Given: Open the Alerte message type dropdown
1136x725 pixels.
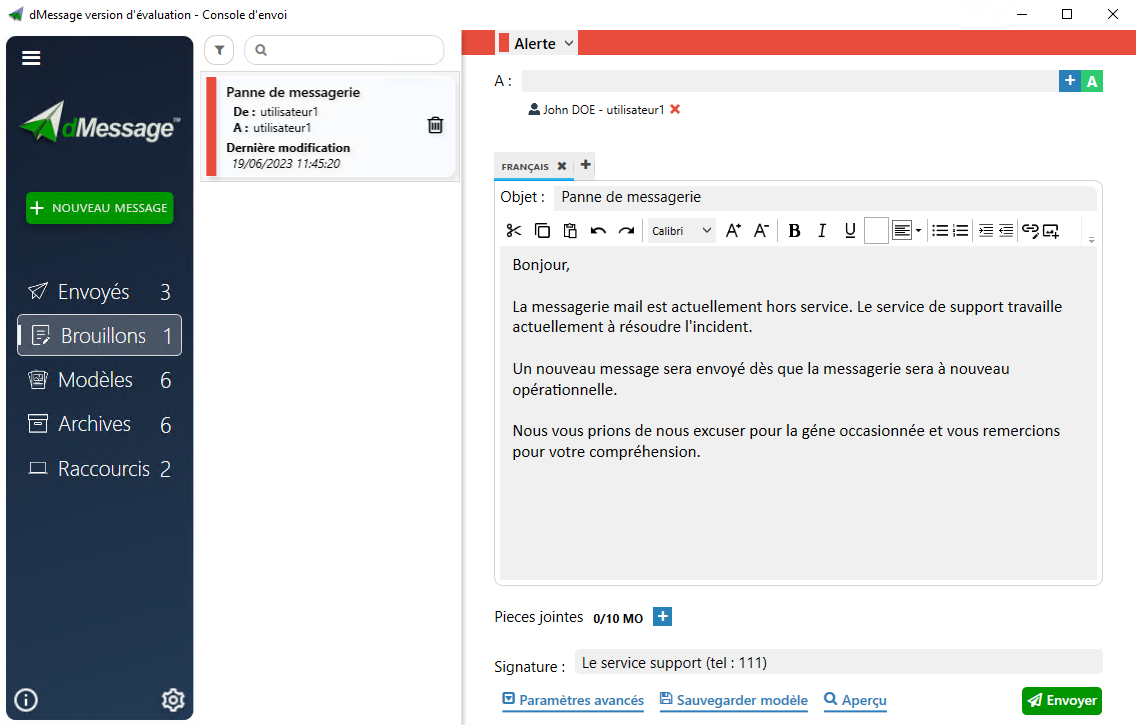Looking at the screenshot, I should pos(539,43).
